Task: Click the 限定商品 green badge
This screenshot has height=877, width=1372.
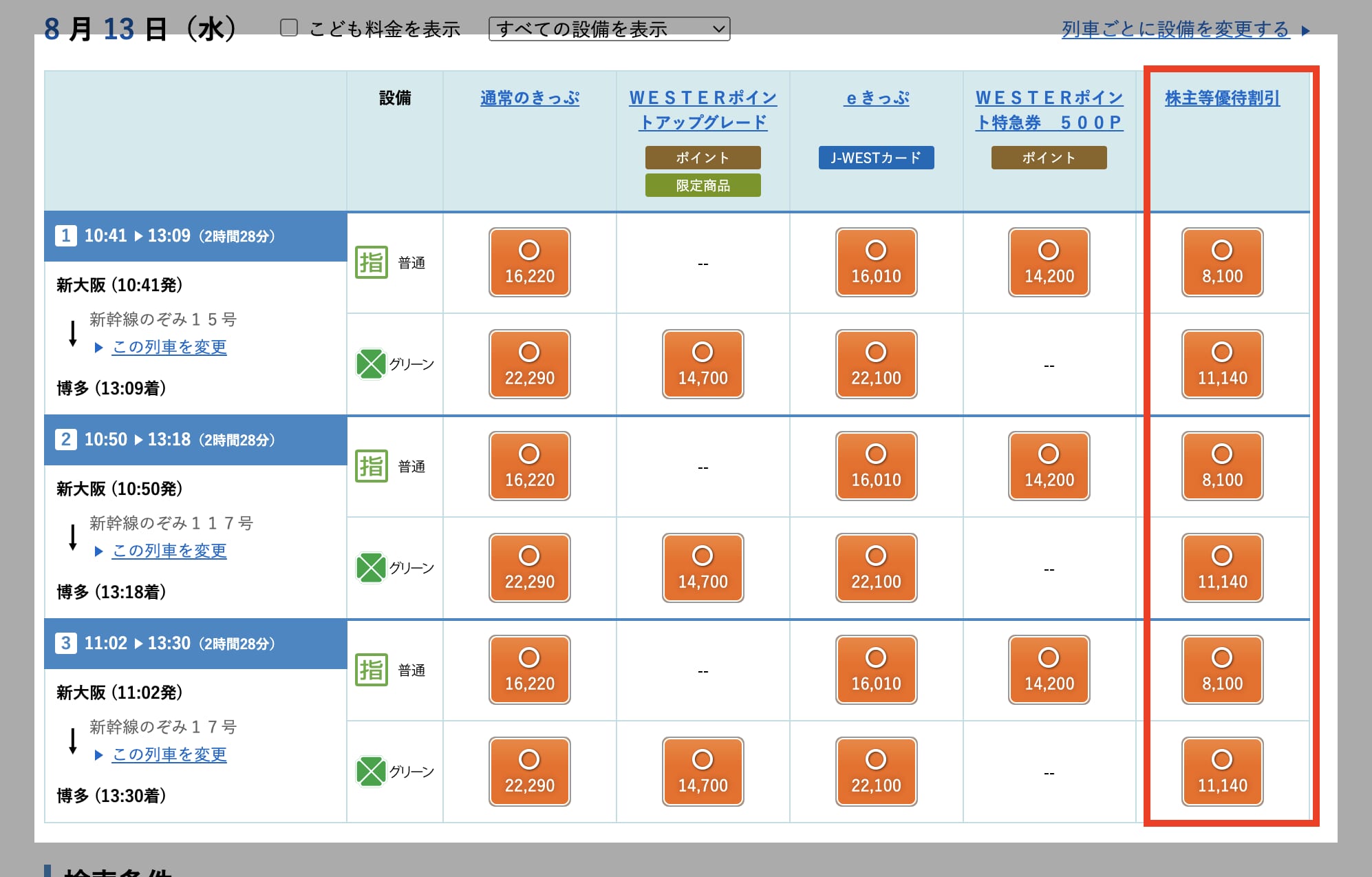Action: coord(703,185)
